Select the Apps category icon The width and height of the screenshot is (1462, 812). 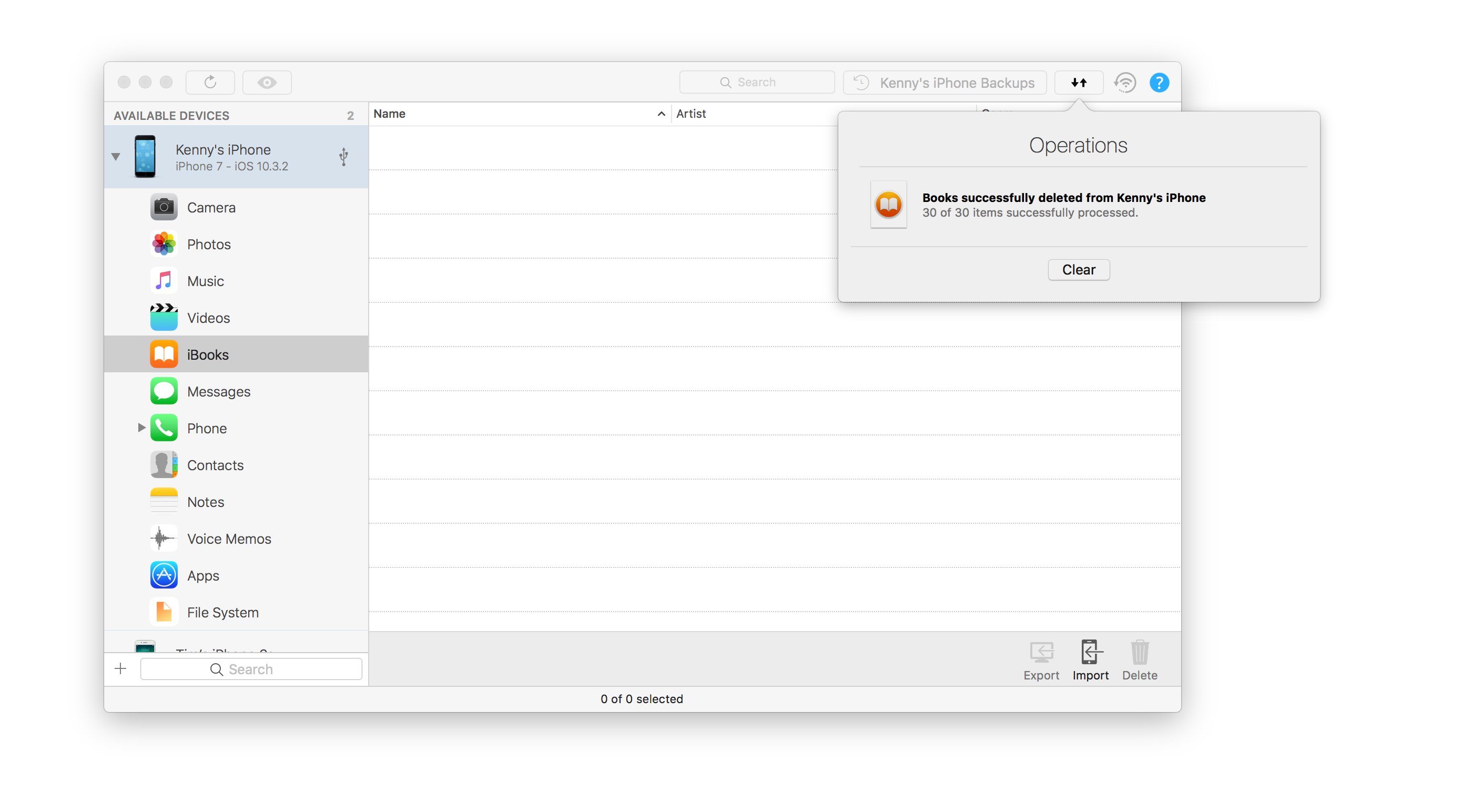(163, 575)
